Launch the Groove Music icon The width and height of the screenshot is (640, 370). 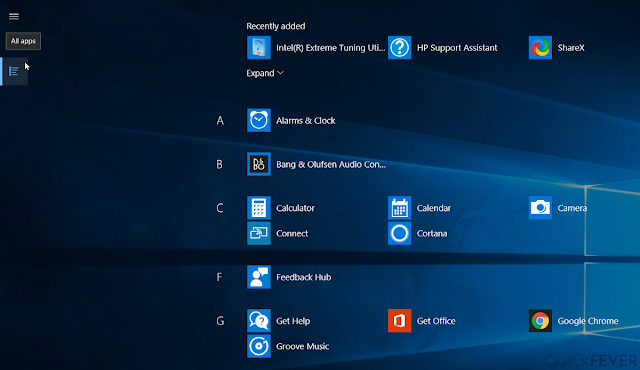click(x=259, y=346)
